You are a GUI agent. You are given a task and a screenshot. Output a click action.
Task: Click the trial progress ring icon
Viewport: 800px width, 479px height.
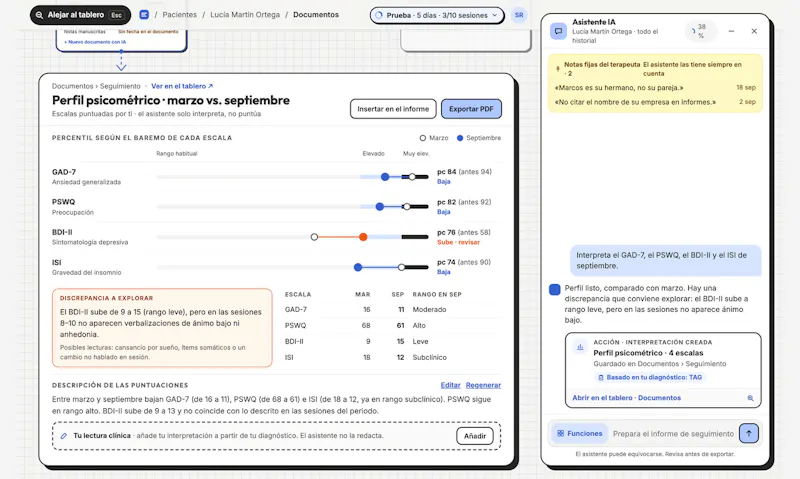pyautogui.click(x=379, y=15)
